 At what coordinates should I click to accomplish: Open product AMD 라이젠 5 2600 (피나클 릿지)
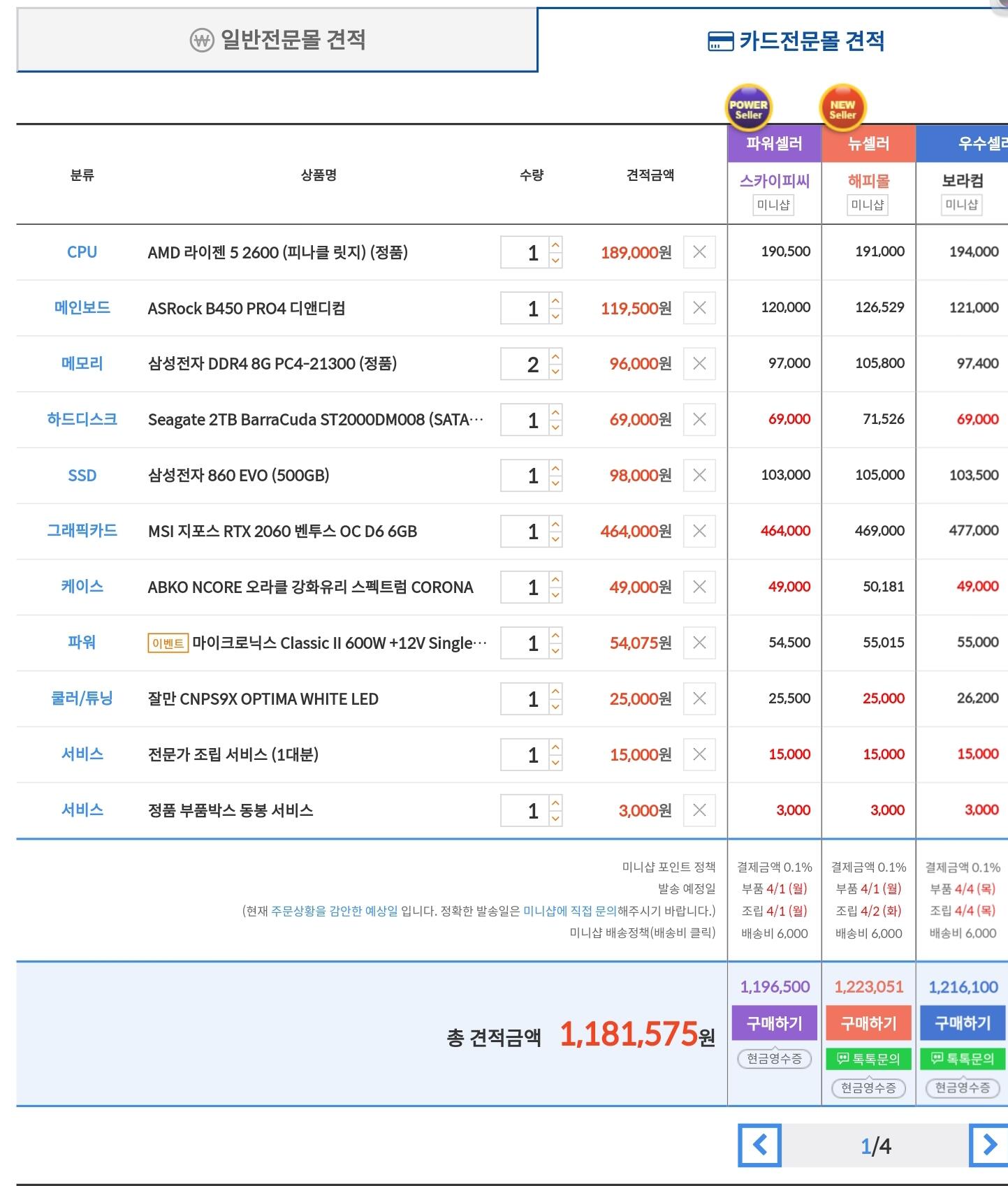pos(278,252)
